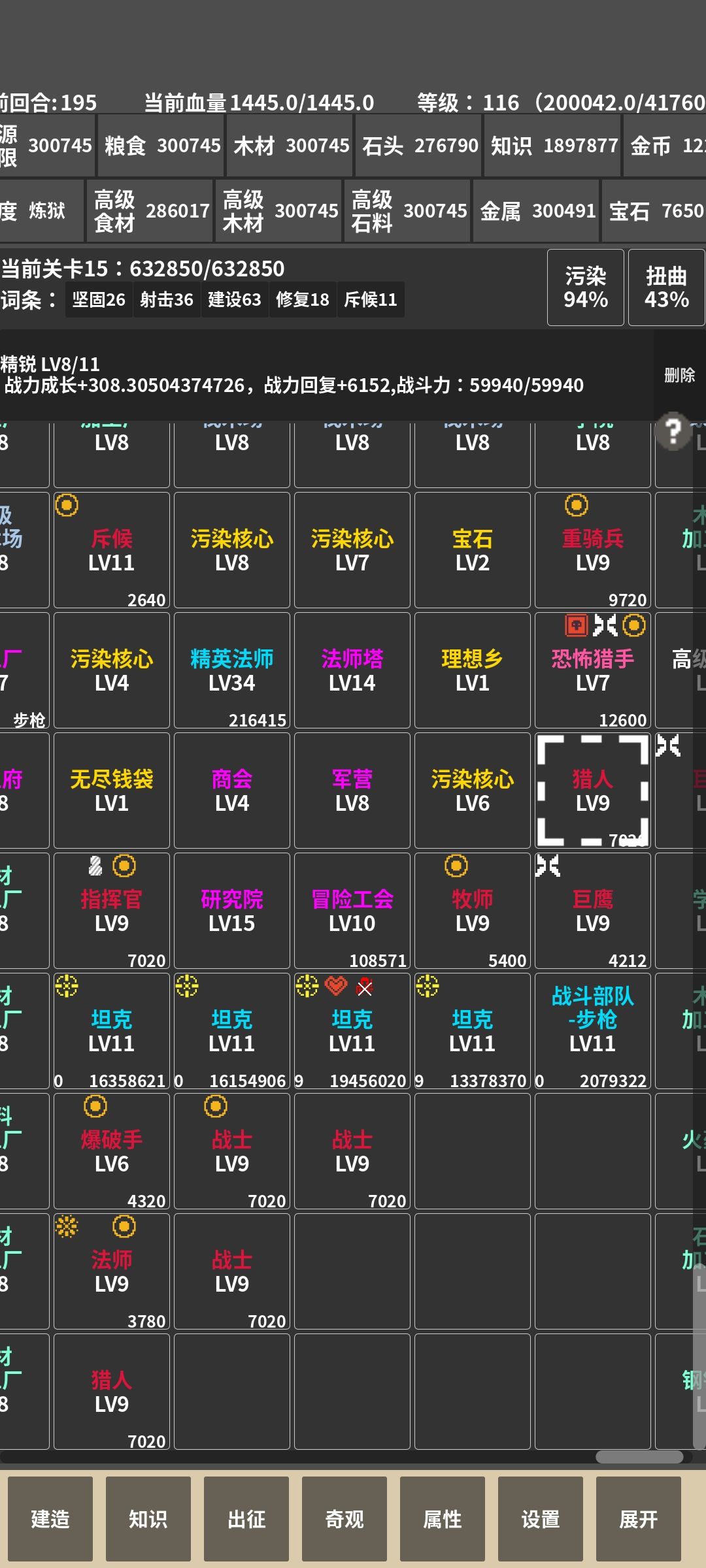Select the 法师塔 LV14 tile
This screenshot has height=1568, width=706.
pyautogui.click(x=352, y=670)
